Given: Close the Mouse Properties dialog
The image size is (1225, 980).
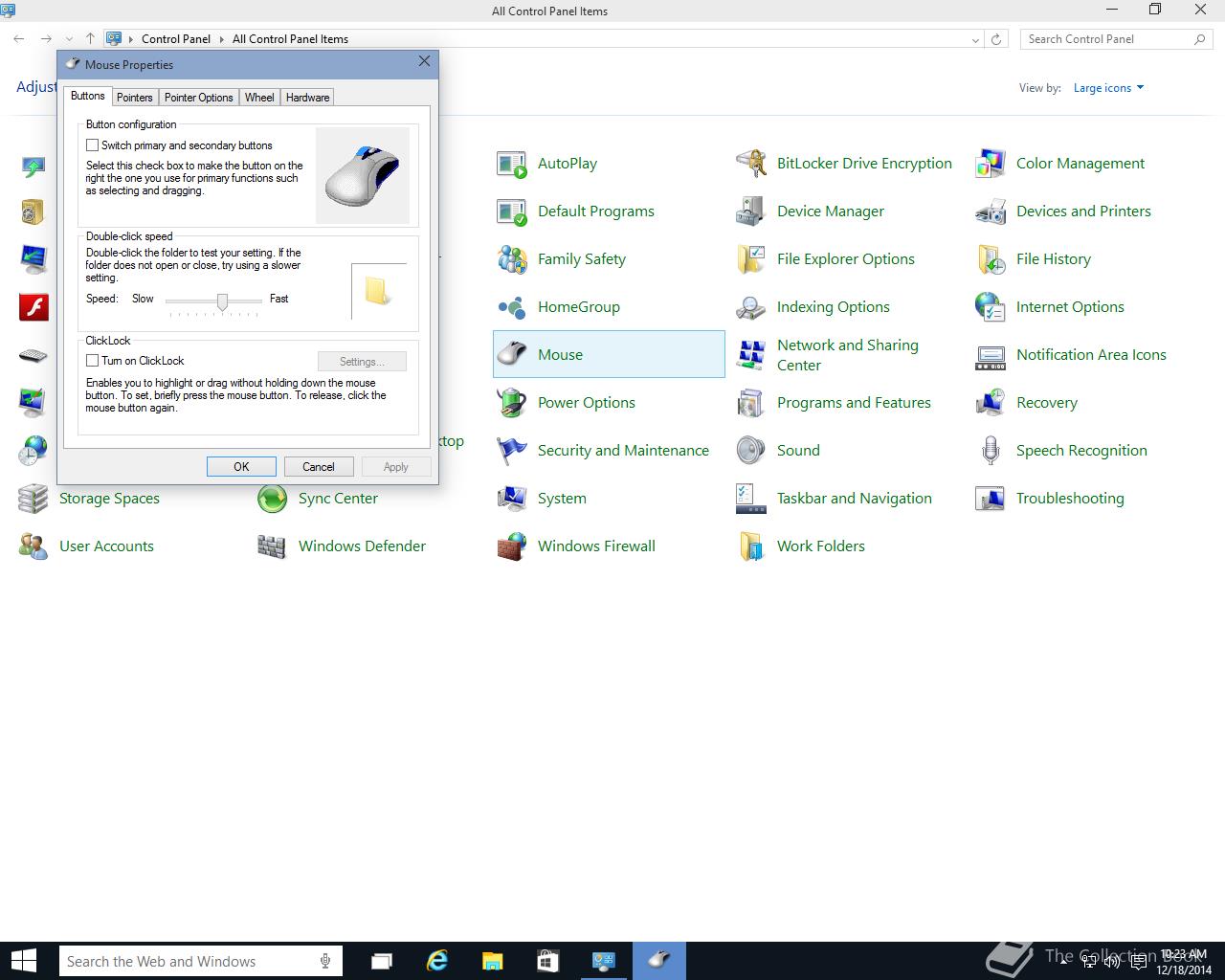Looking at the screenshot, I should tap(424, 61).
